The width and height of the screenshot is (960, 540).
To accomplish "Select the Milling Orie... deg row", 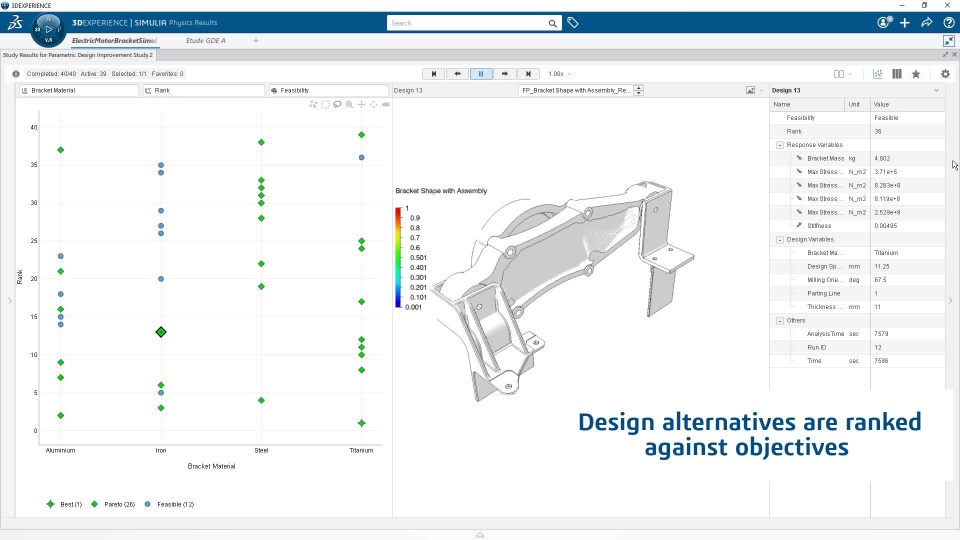I will pos(857,280).
